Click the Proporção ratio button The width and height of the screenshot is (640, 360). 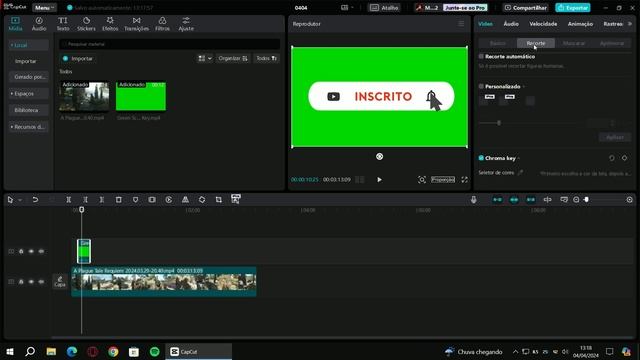click(x=443, y=180)
